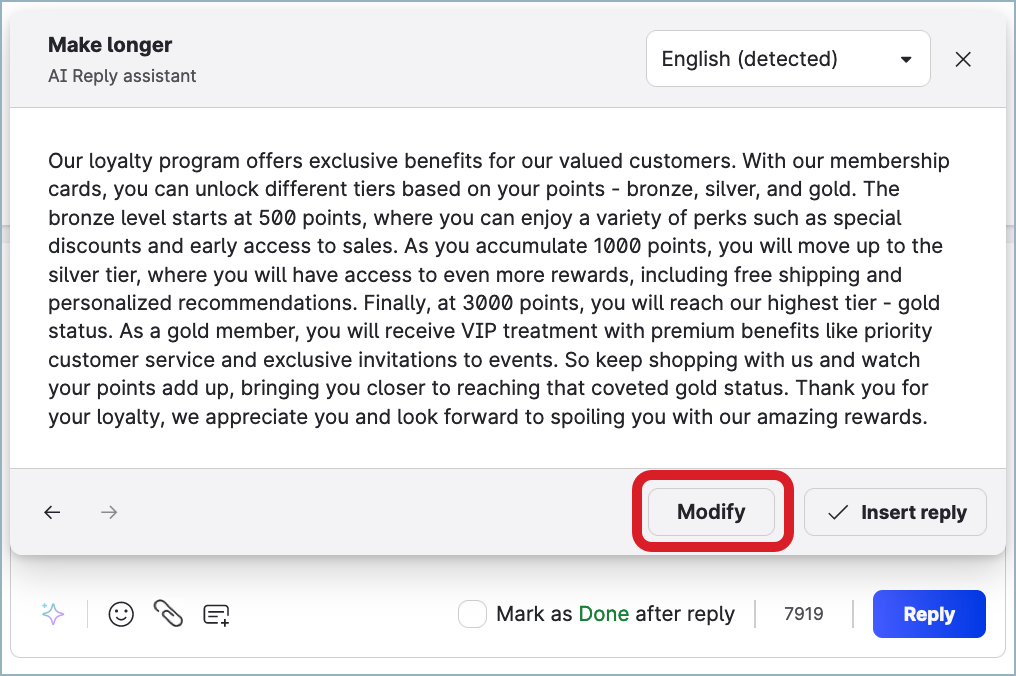Insert the generated reply

(x=895, y=512)
